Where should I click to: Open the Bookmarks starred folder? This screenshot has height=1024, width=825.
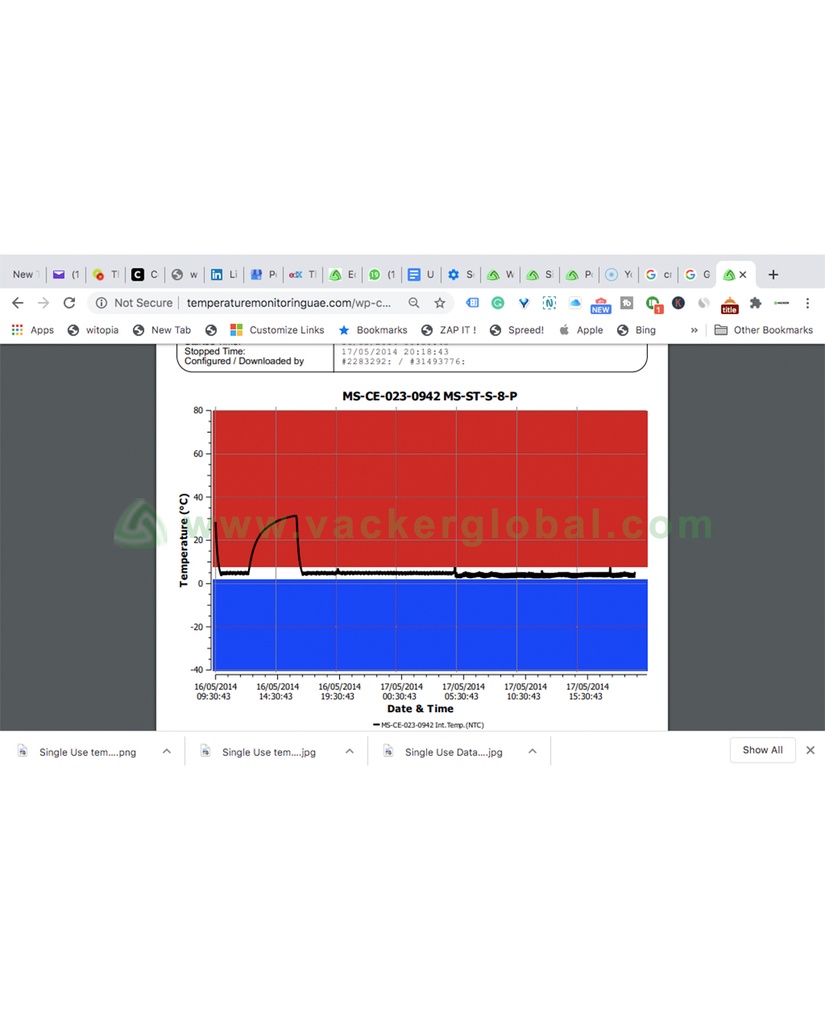tap(373, 330)
